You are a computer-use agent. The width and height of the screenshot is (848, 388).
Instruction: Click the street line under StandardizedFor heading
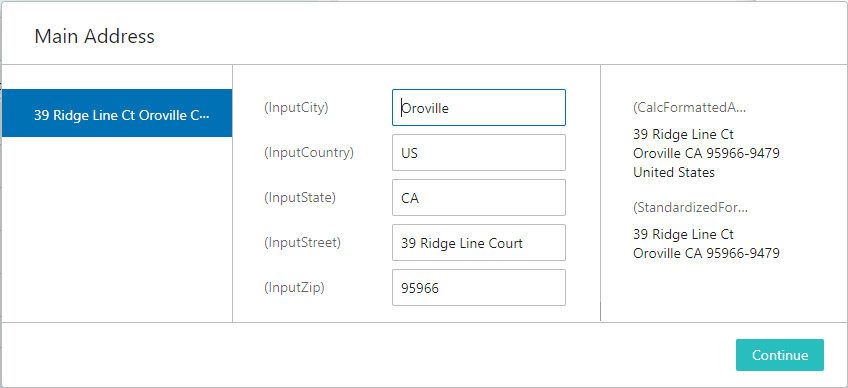684,234
